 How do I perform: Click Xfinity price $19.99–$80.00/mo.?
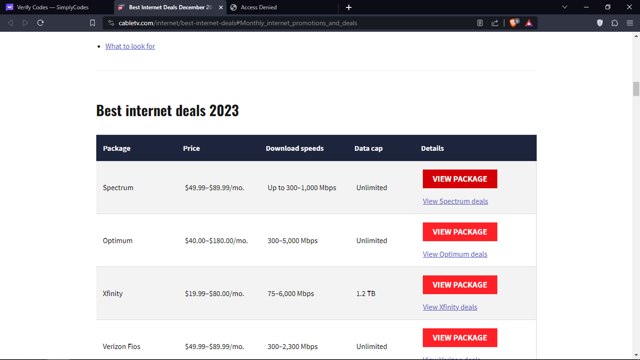click(x=214, y=293)
